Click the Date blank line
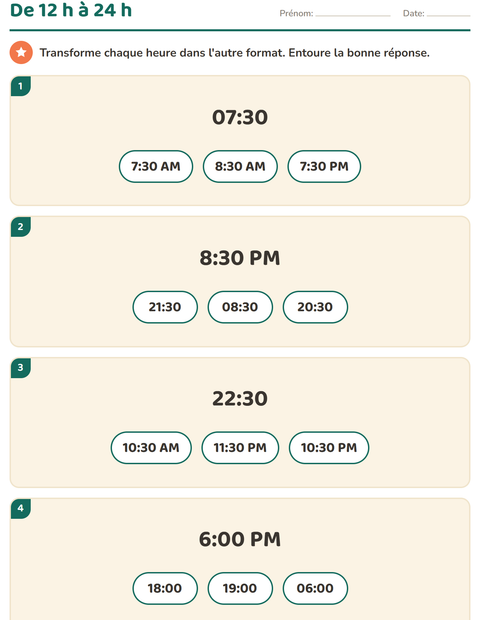Screen dimensions: 480x620 point(448,15)
